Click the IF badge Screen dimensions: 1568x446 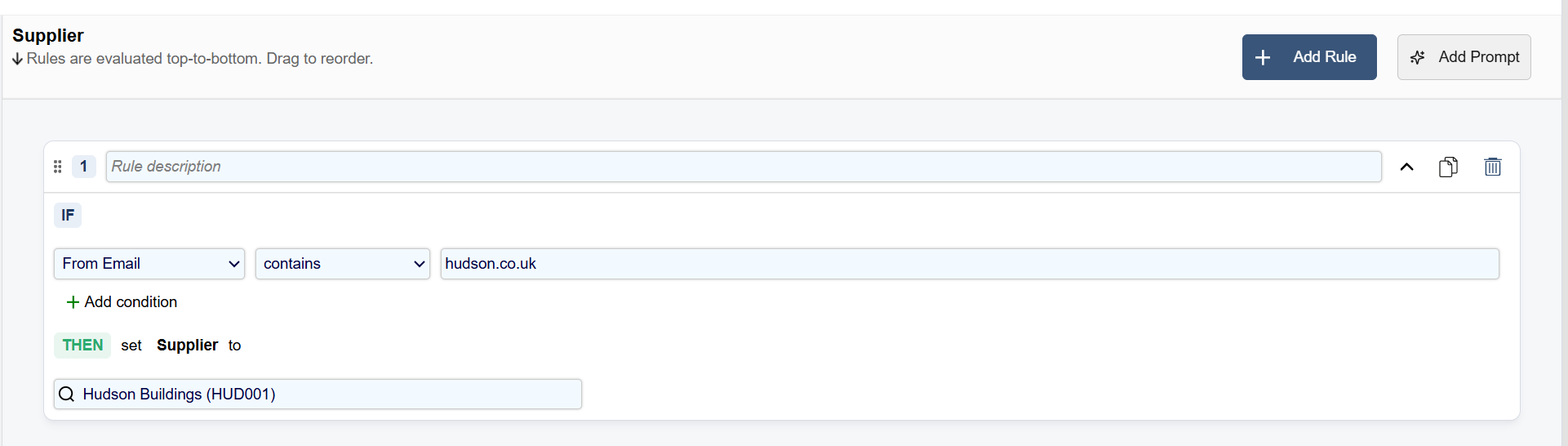pyautogui.click(x=68, y=216)
